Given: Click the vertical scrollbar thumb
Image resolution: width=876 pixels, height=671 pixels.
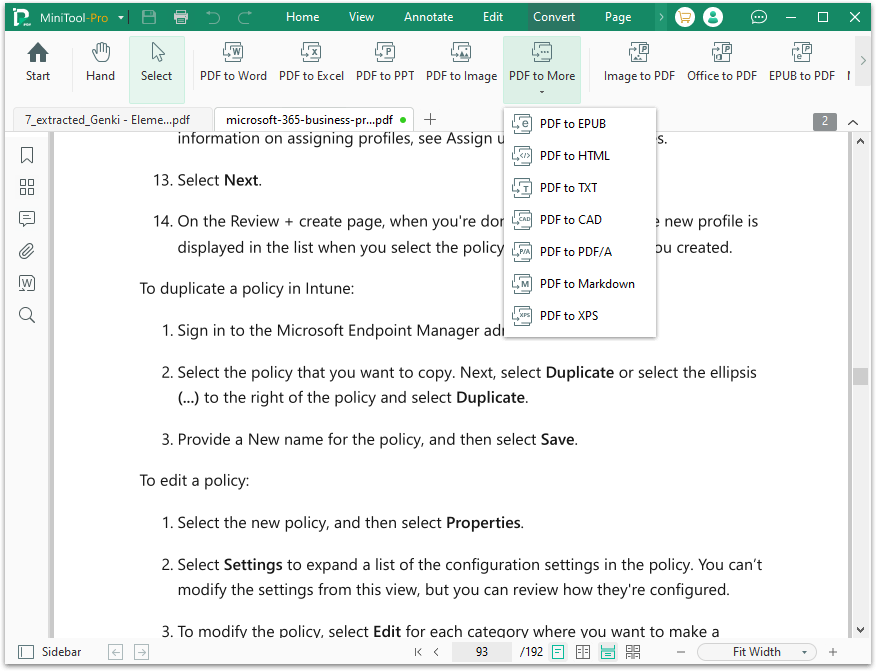Looking at the screenshot, I should point(860,376).
